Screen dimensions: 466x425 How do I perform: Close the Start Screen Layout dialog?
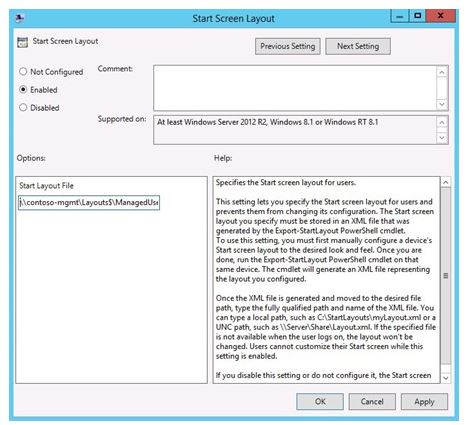(440, 16)
